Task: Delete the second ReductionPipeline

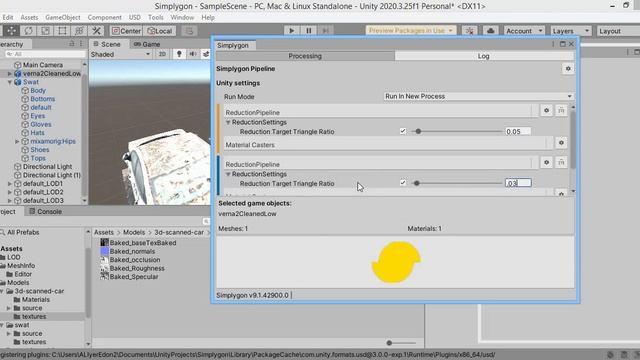Action: click(x=561, y=162)
